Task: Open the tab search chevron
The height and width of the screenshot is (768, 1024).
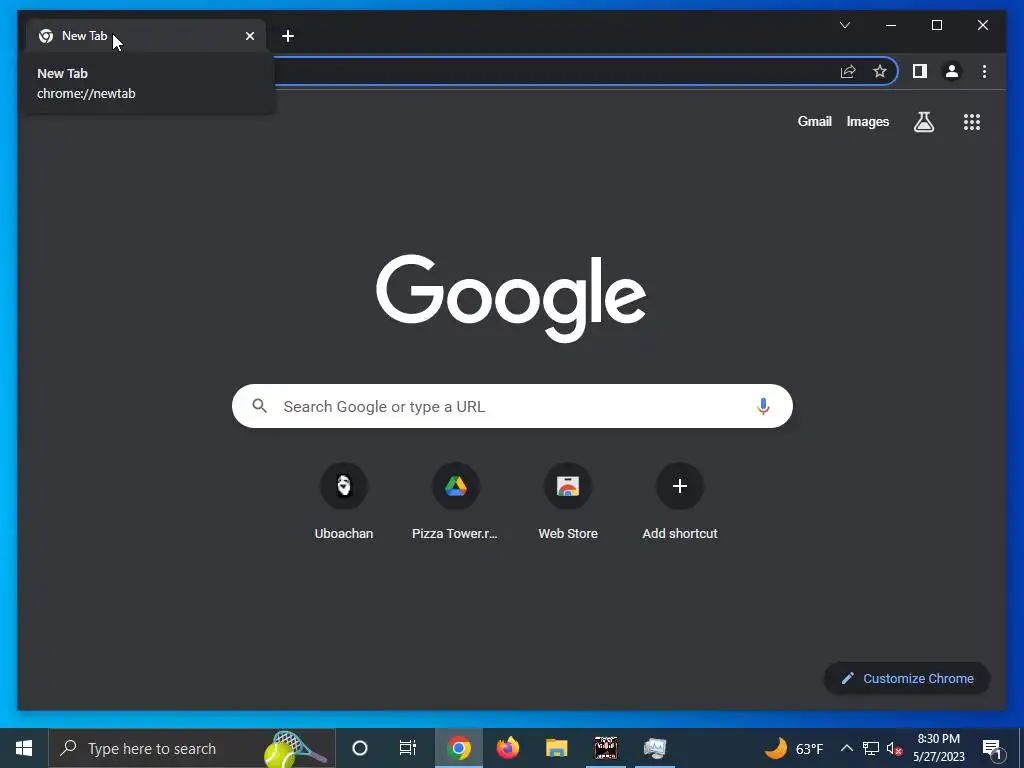Action: 844,25
